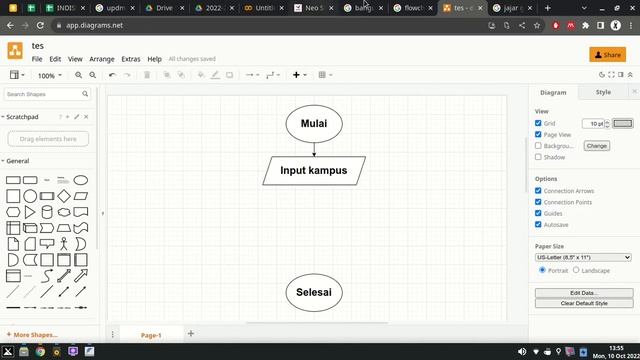Click the background Change button
This screenshot has width=640, height=360.
[x=597, y=146]
